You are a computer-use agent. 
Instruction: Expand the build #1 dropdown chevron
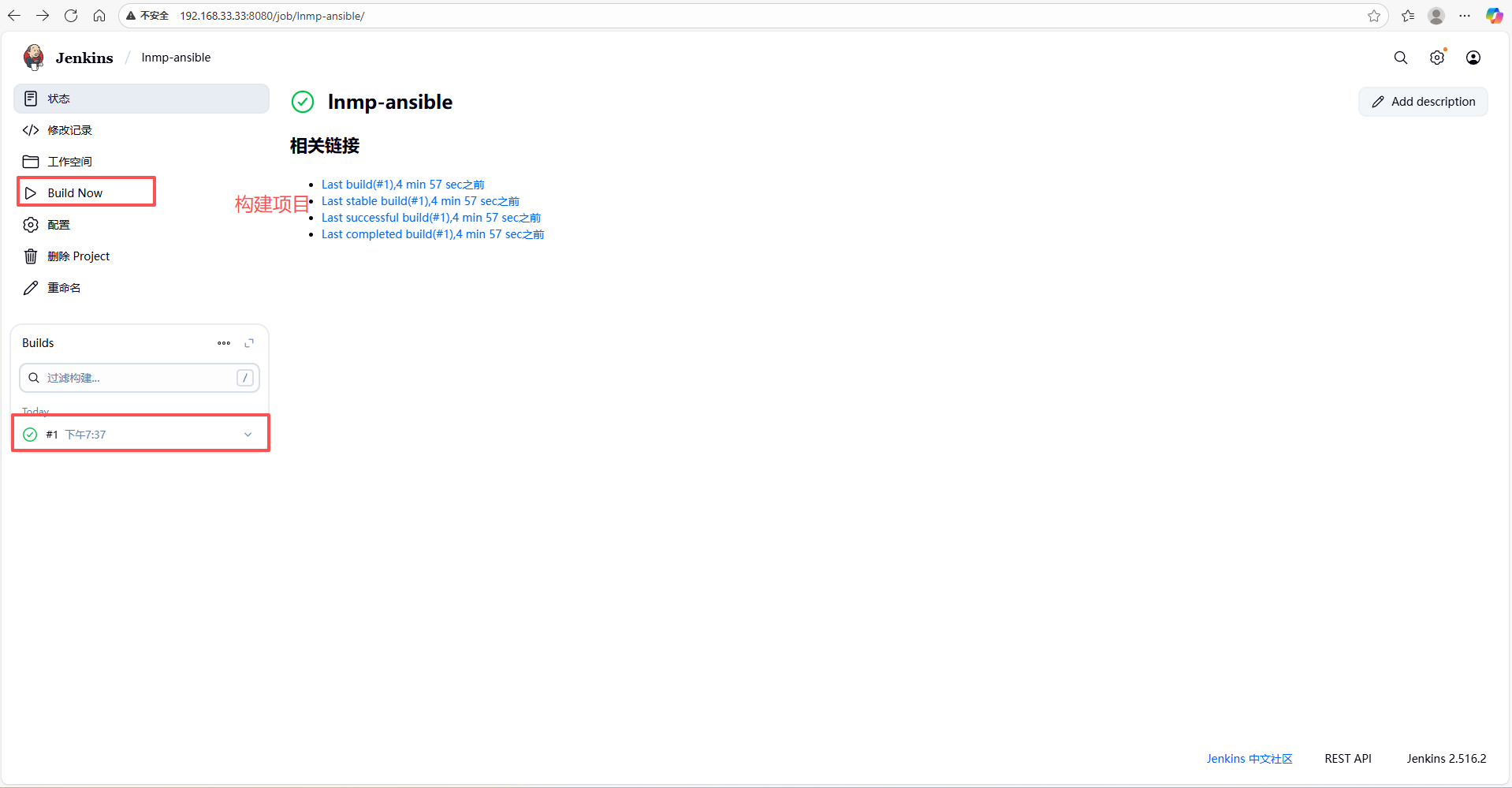click(x=248, y=435)
